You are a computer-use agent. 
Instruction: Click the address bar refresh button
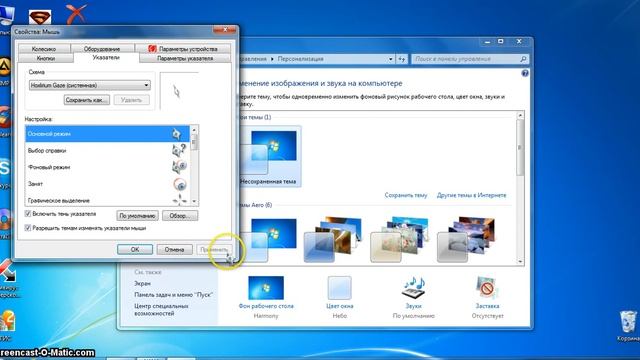click(402, 59)
